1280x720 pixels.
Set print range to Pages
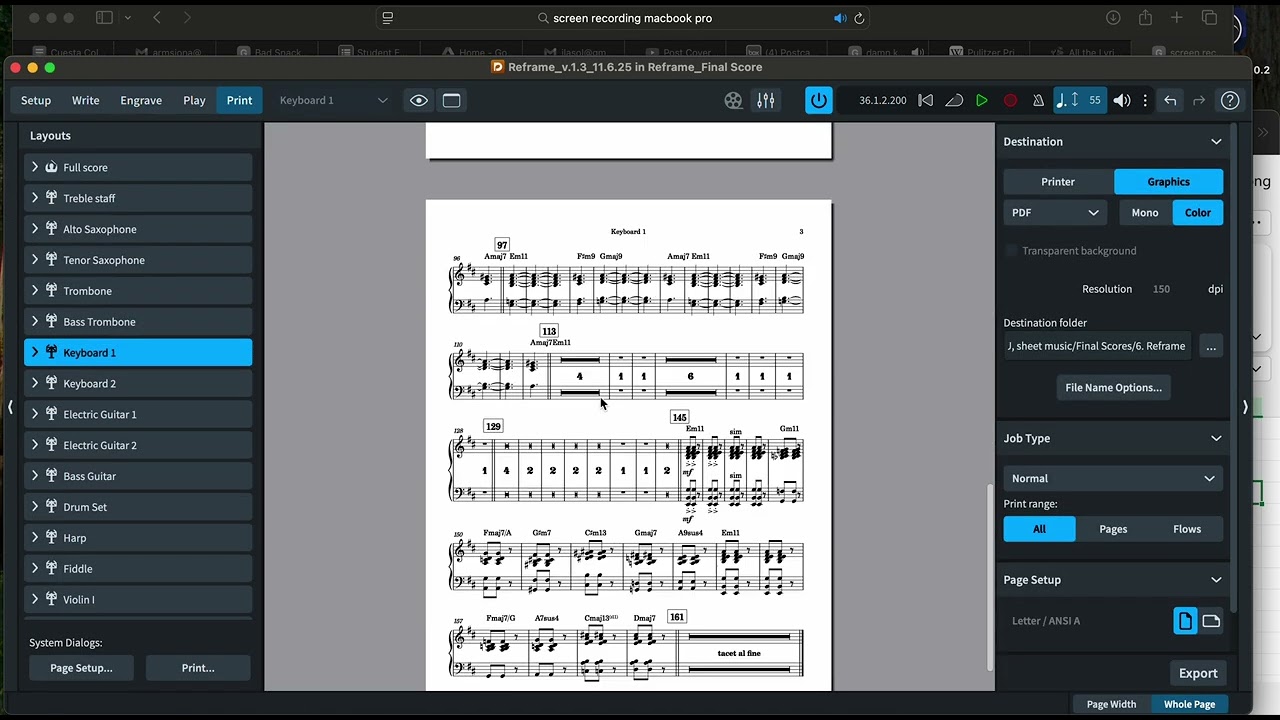click(1113, 529)
